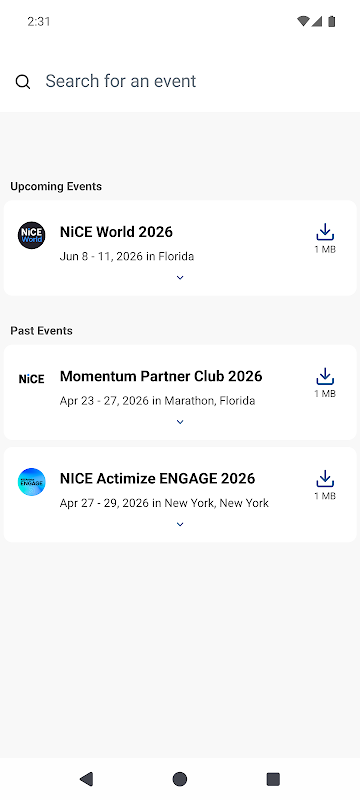Tap the Apr 27 - 29 New York date line
Viewport: 360px width, 800px height.
164,503
